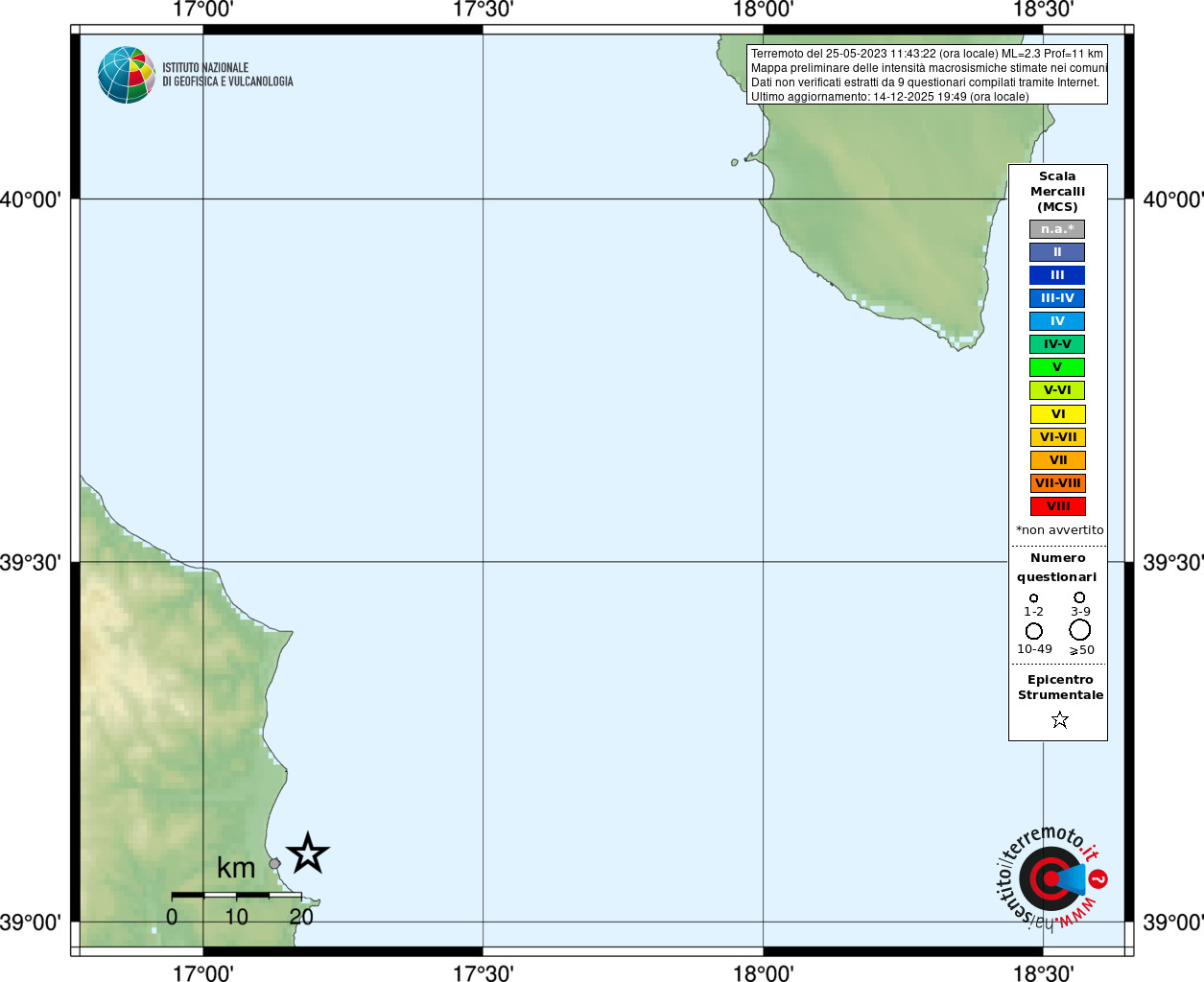Click the top axis label 17°00'

click(x=202, y=10)
